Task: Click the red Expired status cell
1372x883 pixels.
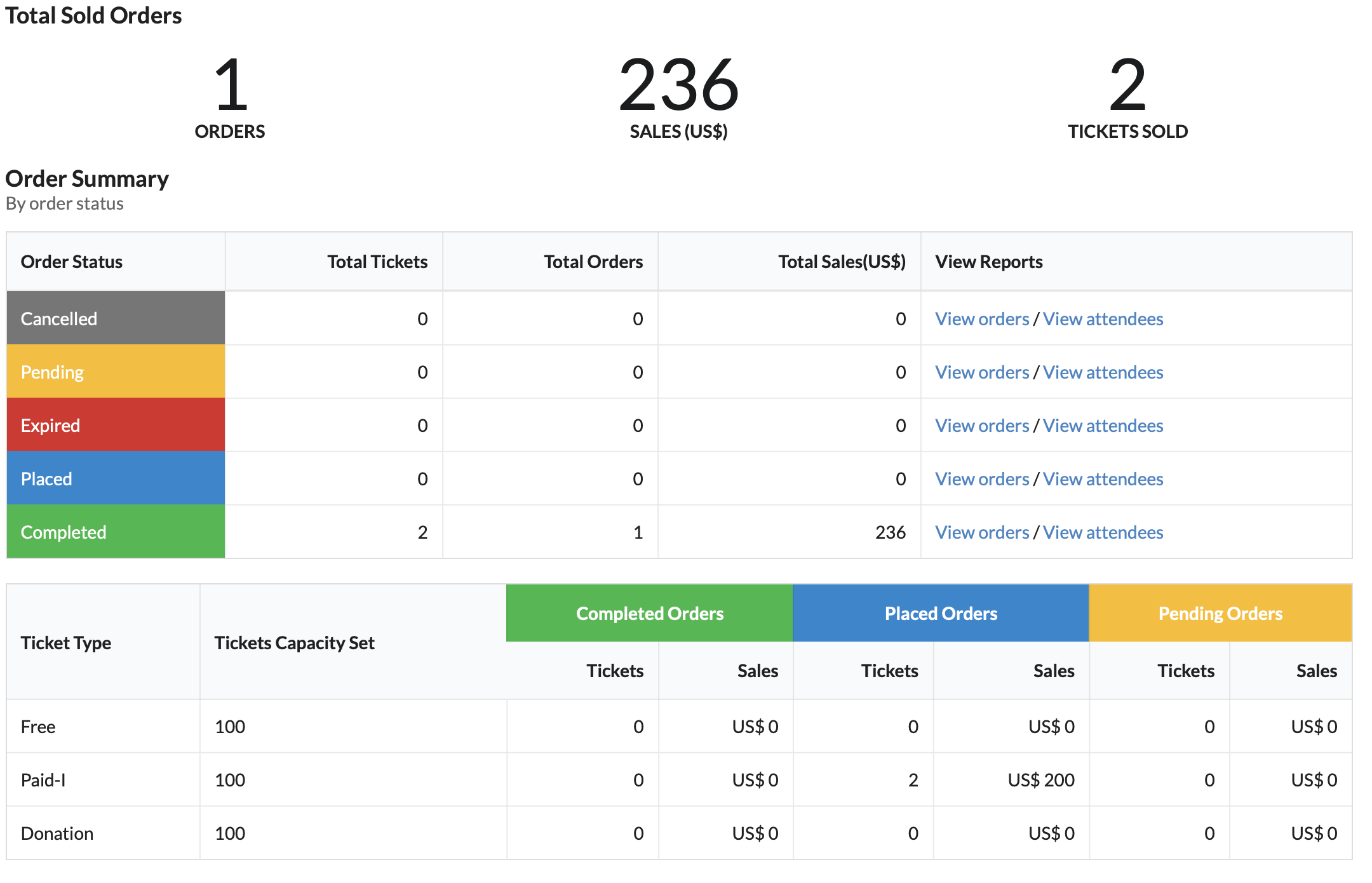Action: 116,425
